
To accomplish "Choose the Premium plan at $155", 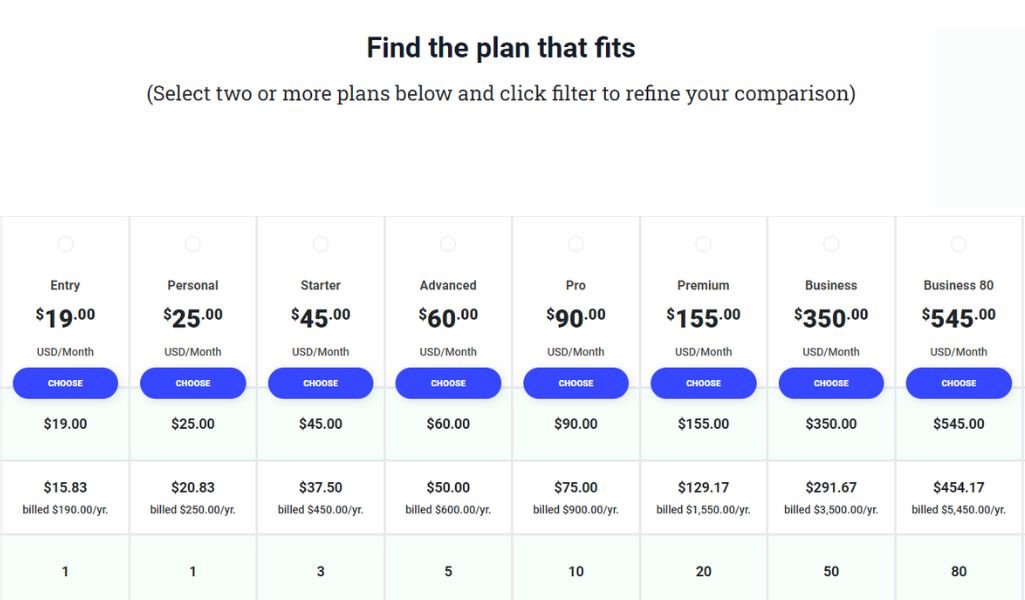I will click(703, 383).
